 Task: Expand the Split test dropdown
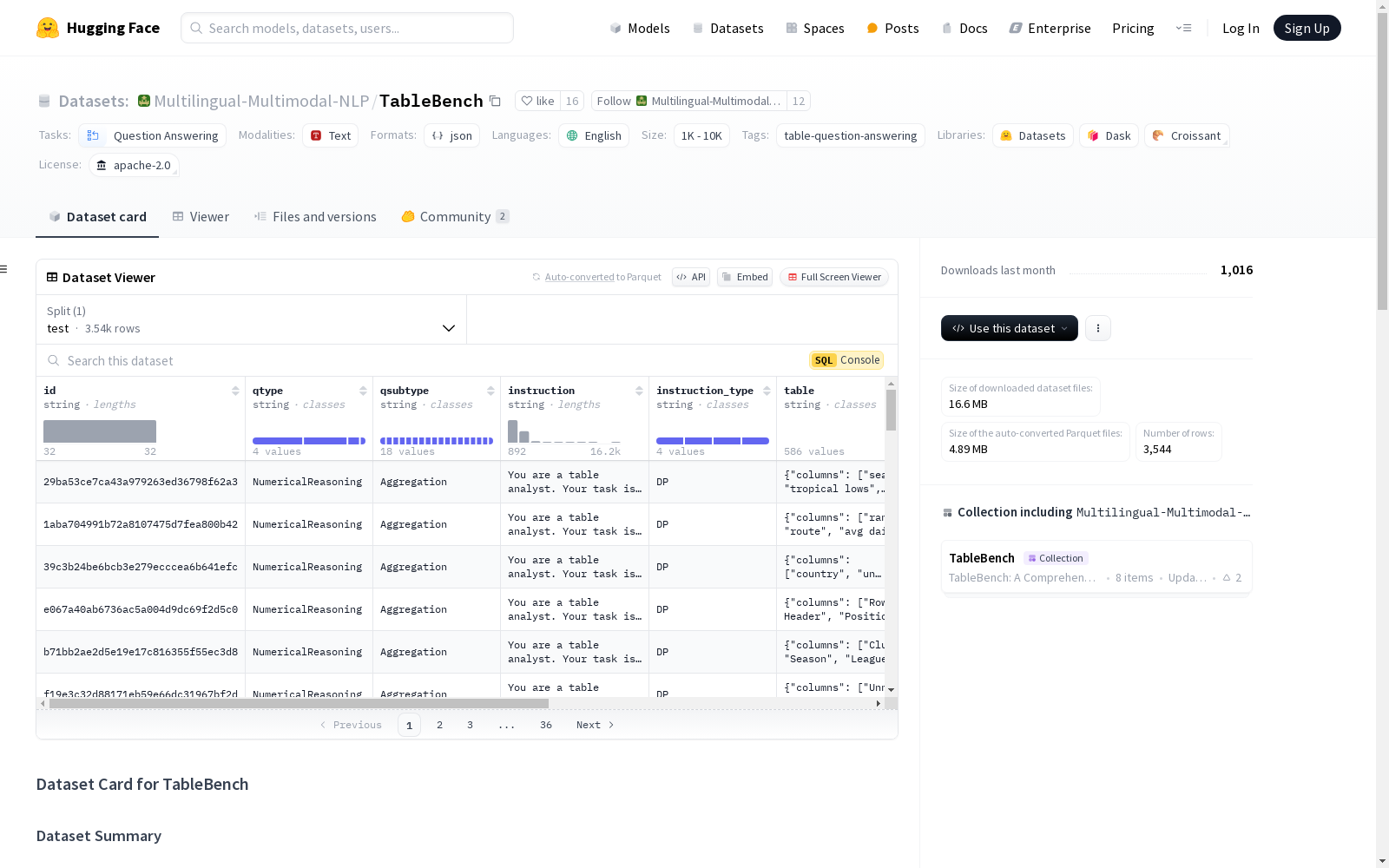251,319
